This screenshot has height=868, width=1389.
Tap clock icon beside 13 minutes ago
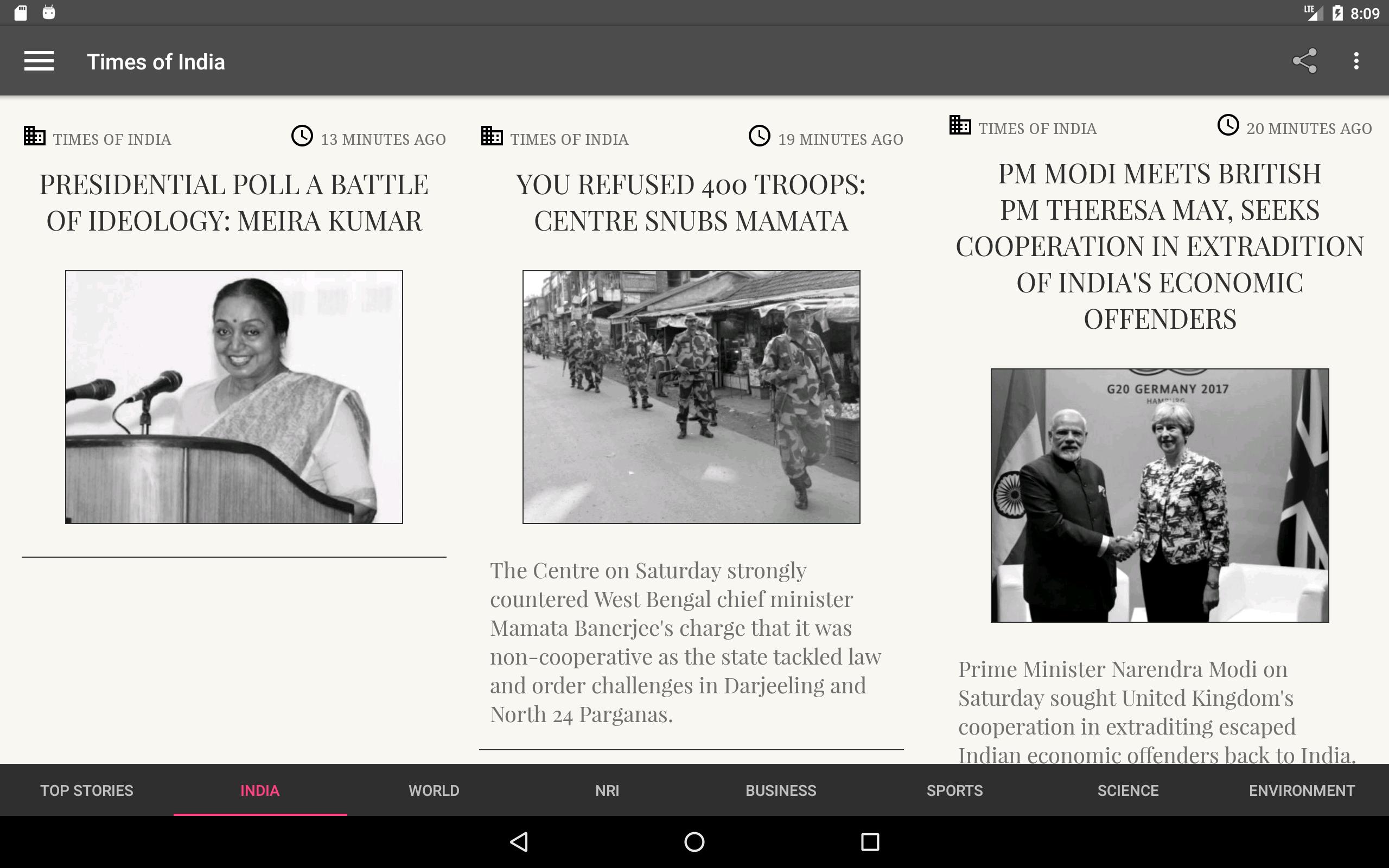click(302, 136)
